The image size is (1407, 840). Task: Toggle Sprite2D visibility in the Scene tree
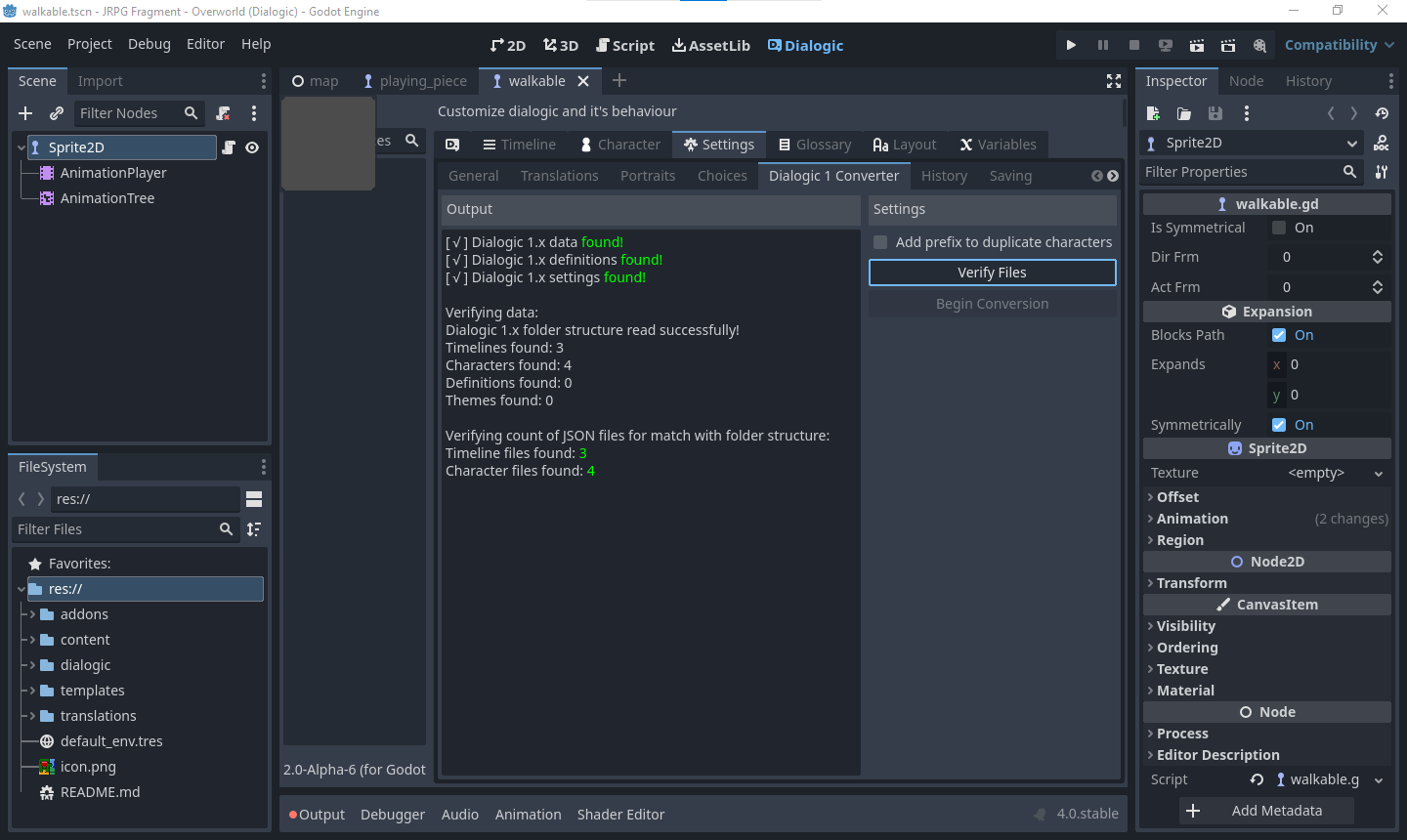253,147
